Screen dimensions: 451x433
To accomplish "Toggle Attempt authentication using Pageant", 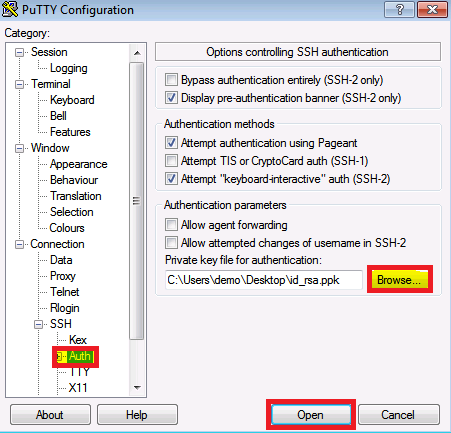I will [x=171, y=143].
